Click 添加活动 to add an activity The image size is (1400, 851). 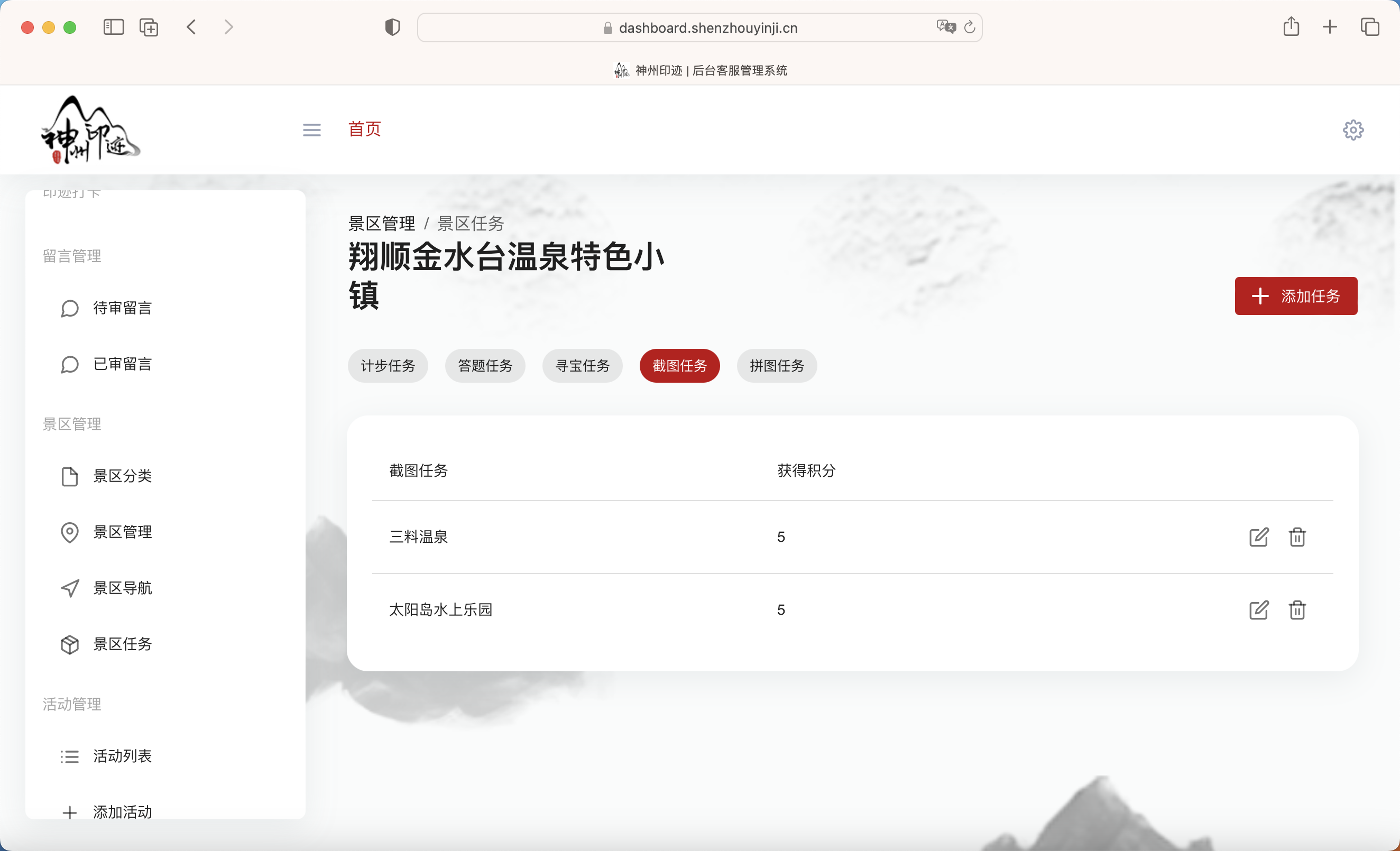click(122, 811)
